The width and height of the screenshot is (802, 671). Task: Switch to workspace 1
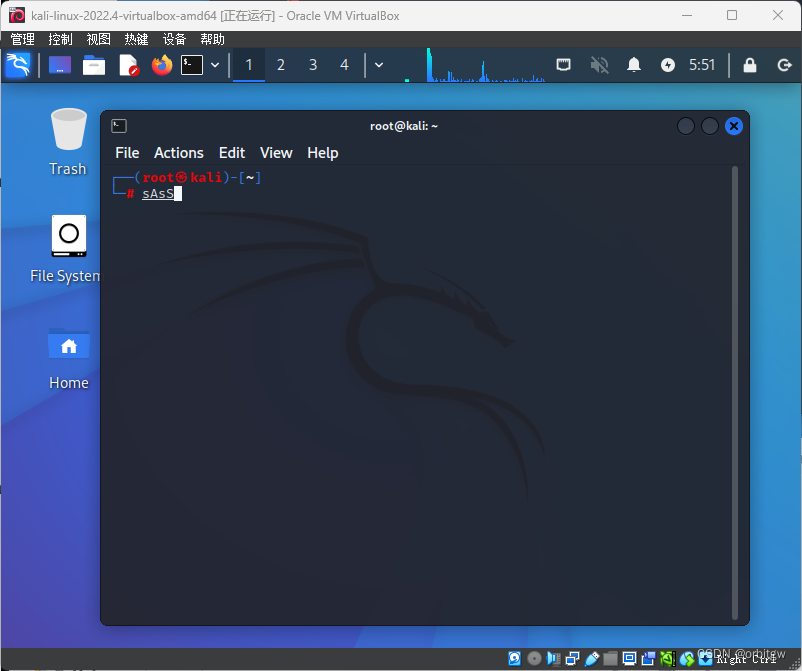click(249, 65)
